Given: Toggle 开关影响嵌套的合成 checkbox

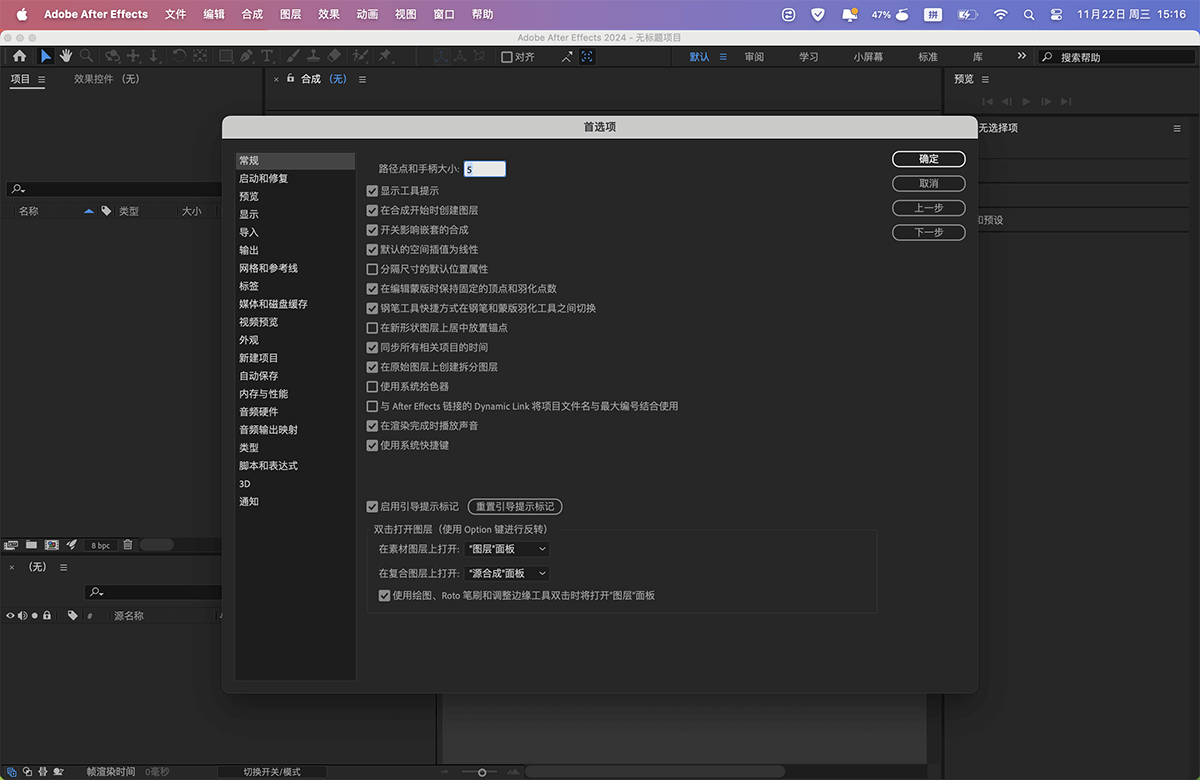Looking at the screenshot, I should 373,230.
